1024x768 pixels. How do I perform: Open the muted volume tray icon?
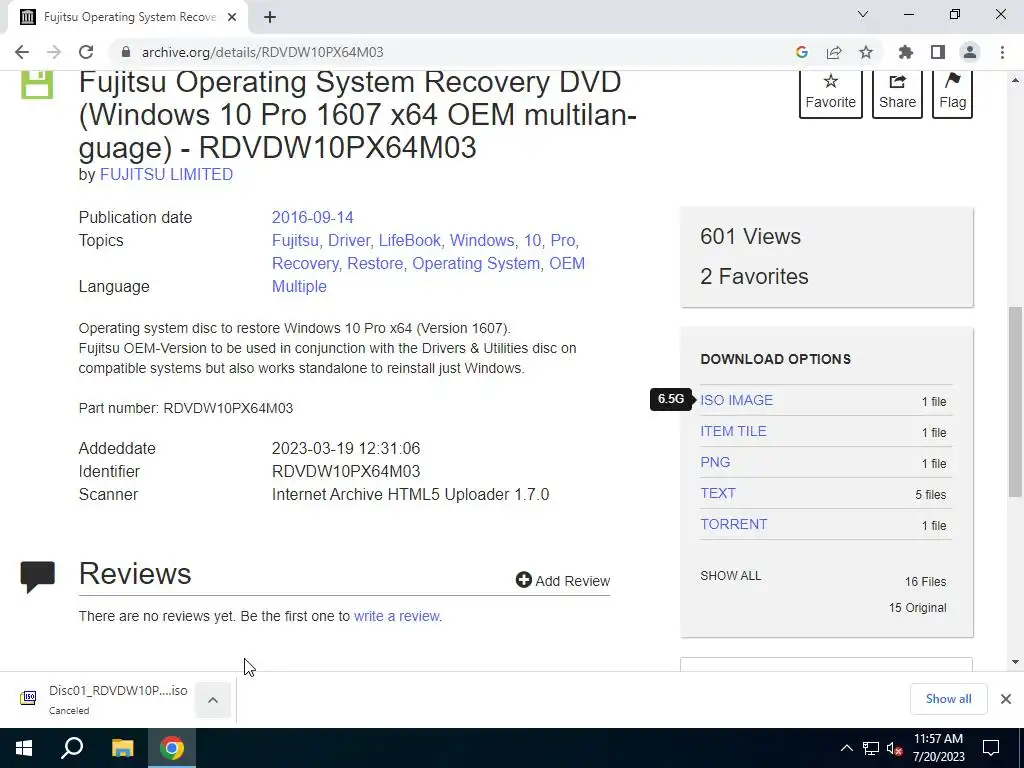click(895, 748)
